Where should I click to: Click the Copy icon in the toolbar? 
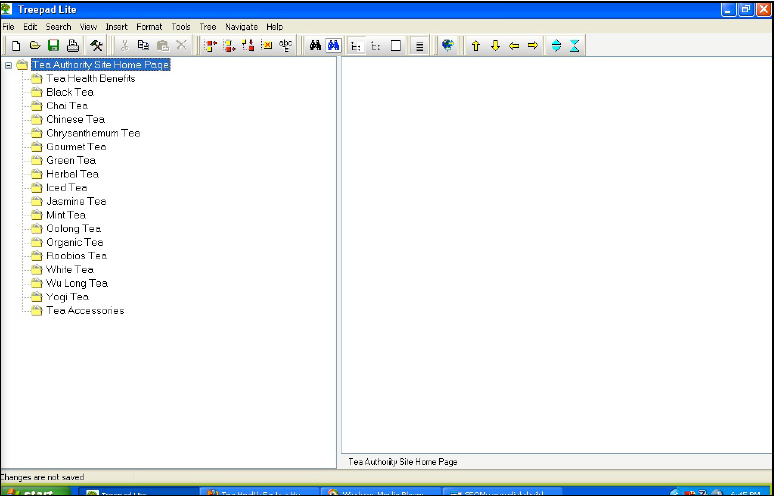[143, 46]
